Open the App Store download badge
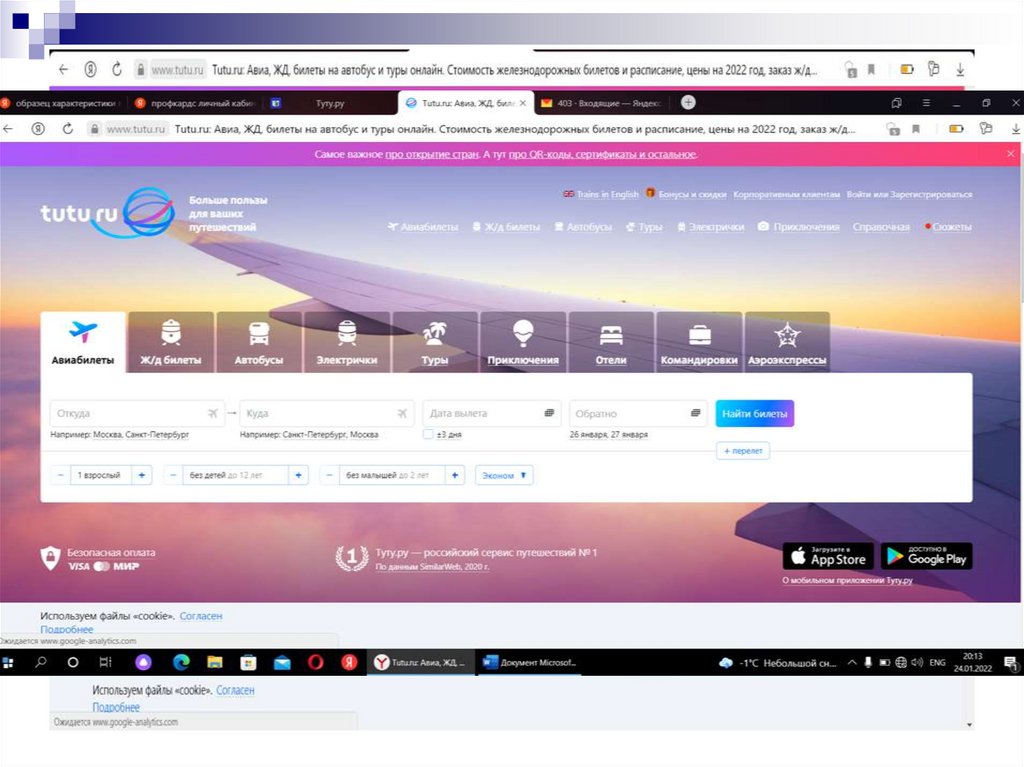The width and height of the screenshot is (1024, 767). (x=828, y=557)
